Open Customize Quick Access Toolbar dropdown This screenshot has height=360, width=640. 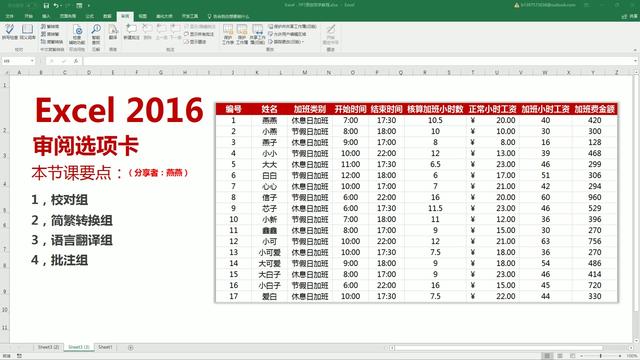pos(89,5)
